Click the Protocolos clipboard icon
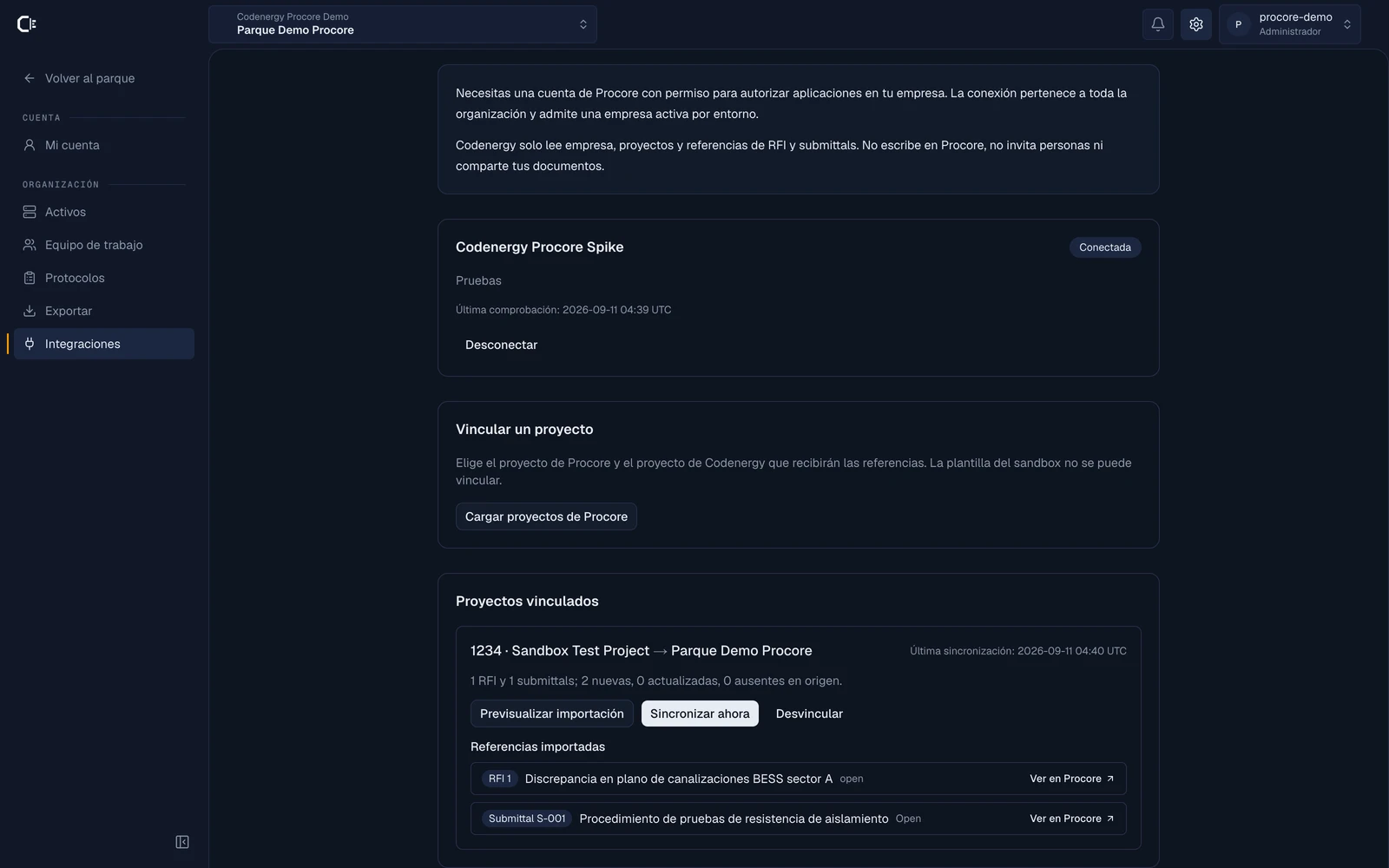1389x868 pixels. [30, 278]
